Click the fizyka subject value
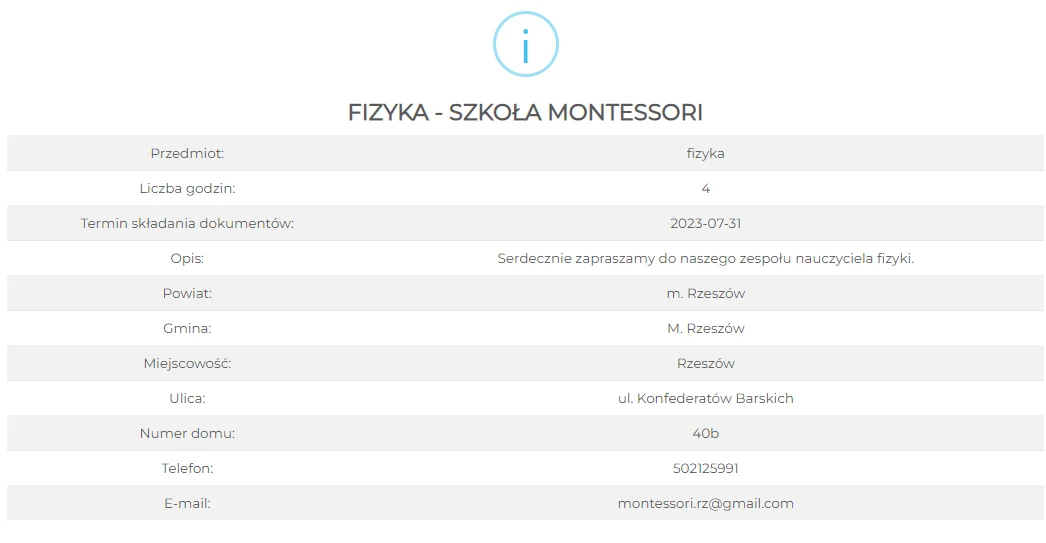This screenshot has width=1046, height=543. click(x=705, y=153)
